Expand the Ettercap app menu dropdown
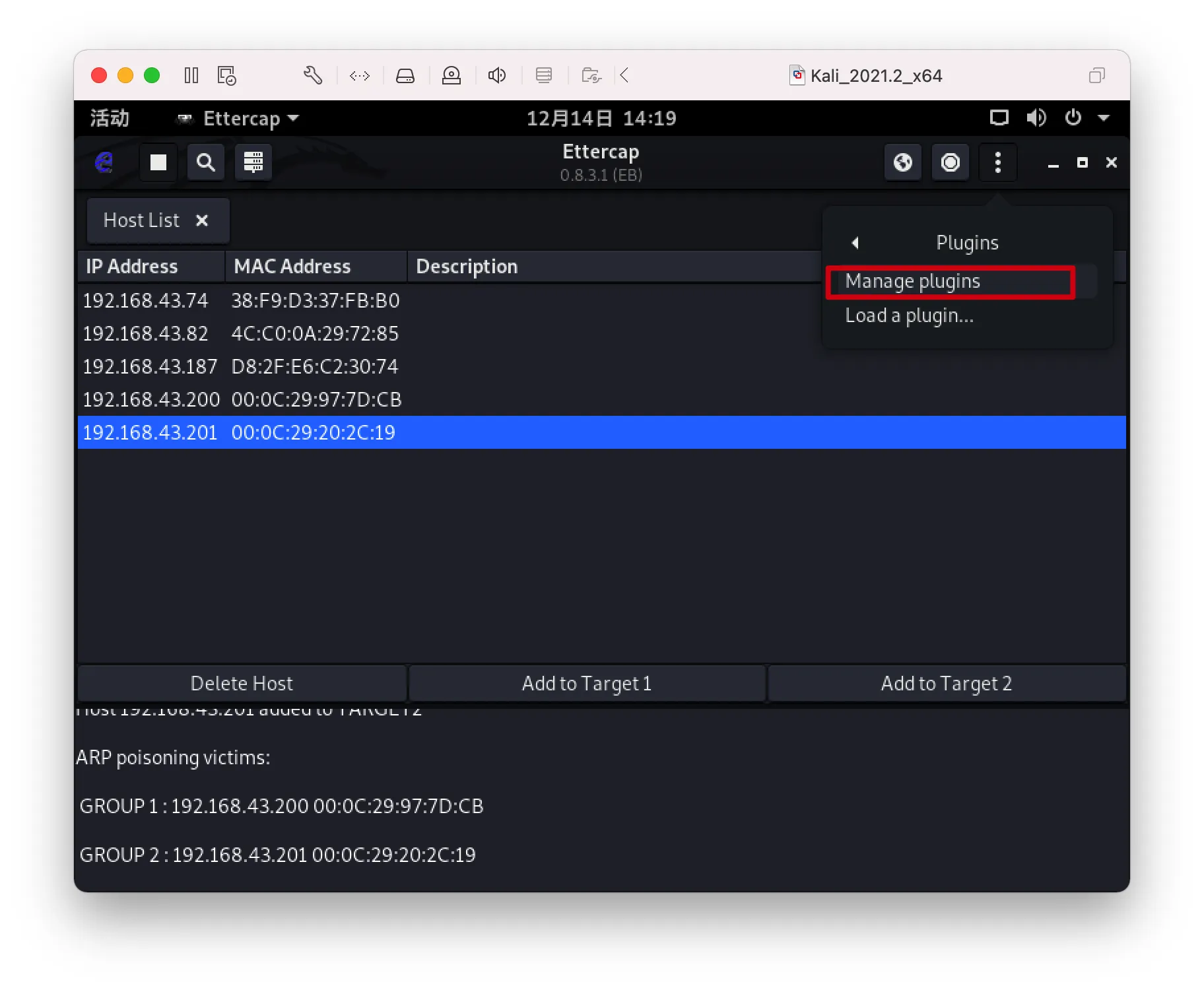This screenshot has height=990, width=1204. pyautogui.click(x=293, y=118)
